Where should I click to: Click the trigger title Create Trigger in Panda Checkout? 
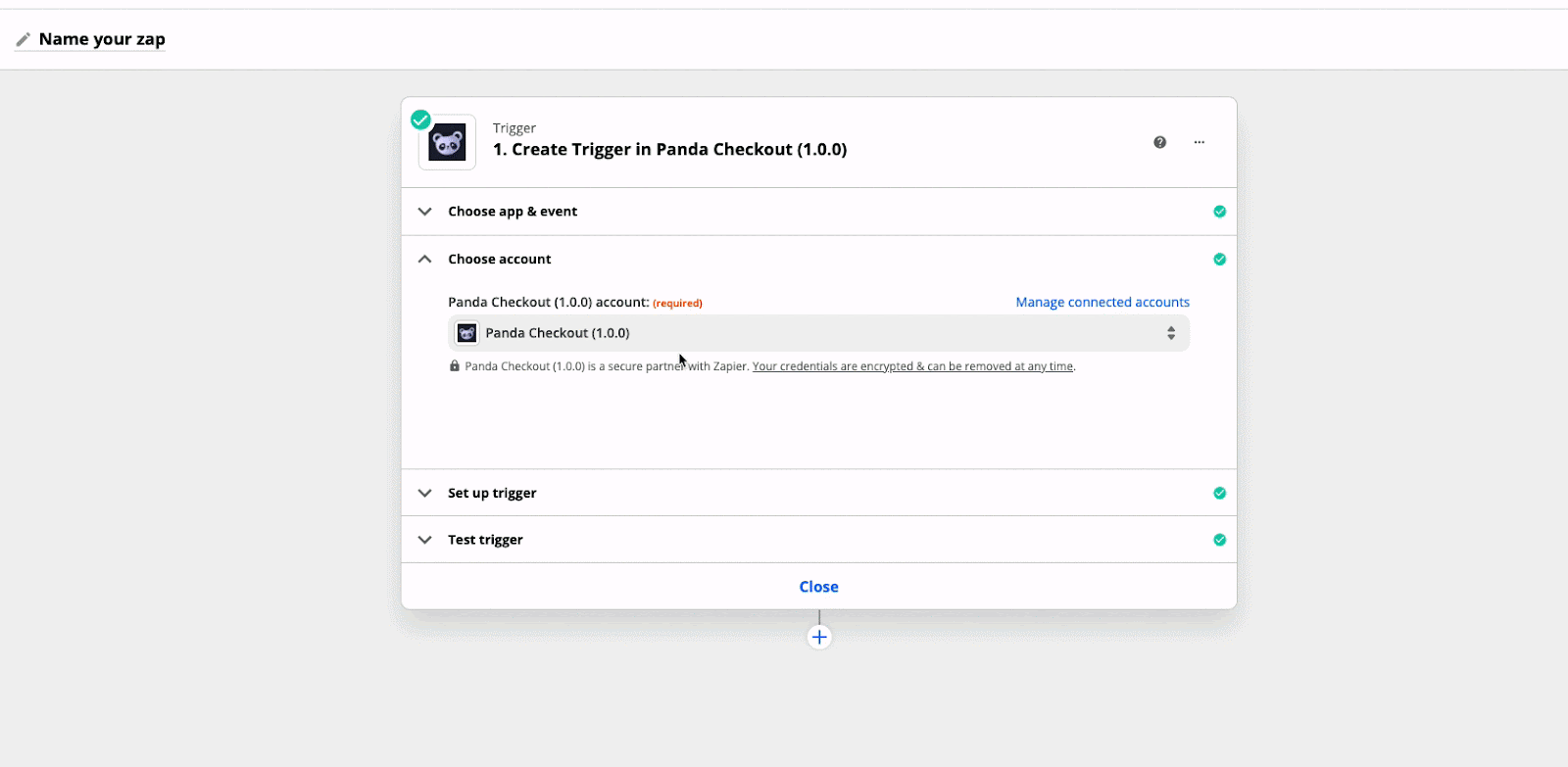click(x=669, y=150)
